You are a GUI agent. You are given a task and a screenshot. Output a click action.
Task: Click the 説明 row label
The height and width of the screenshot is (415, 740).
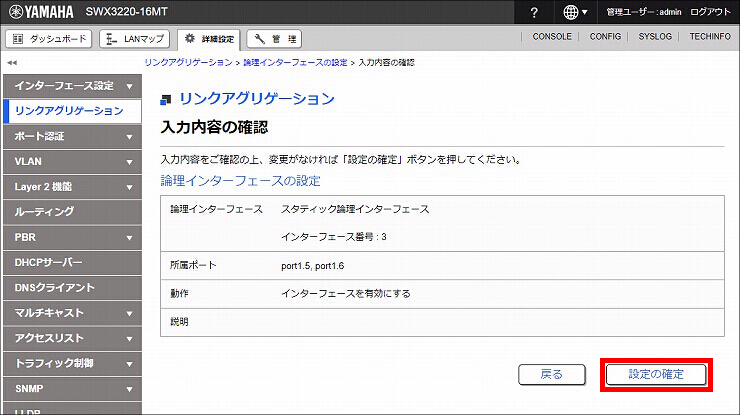(x=179, y=322)
